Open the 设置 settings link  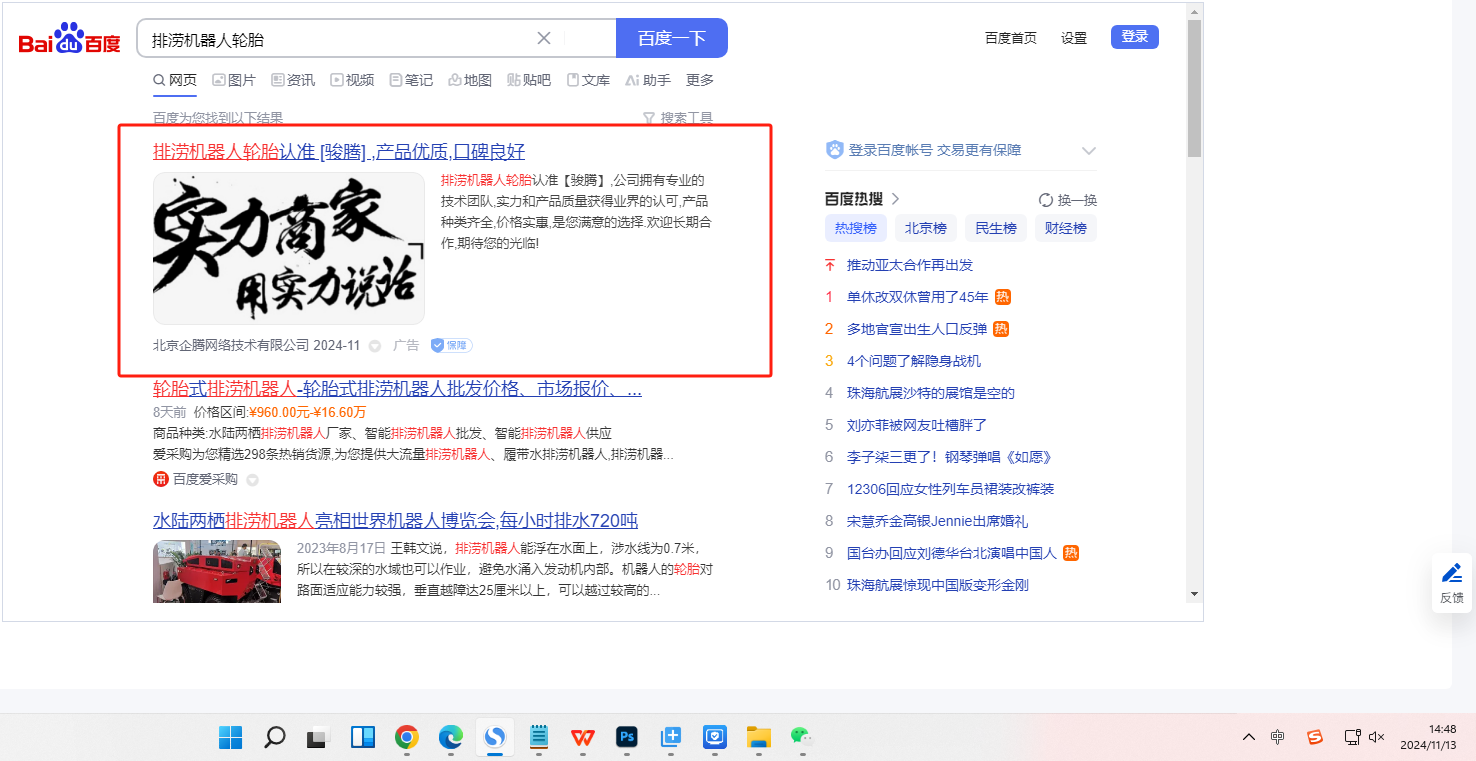point(1074,38)
